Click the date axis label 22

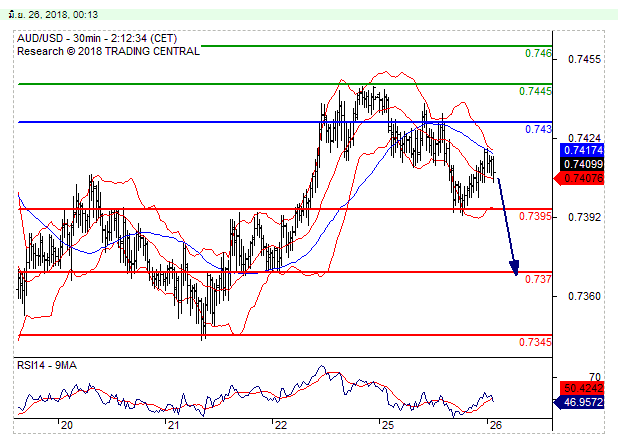(x=281, y=425)
